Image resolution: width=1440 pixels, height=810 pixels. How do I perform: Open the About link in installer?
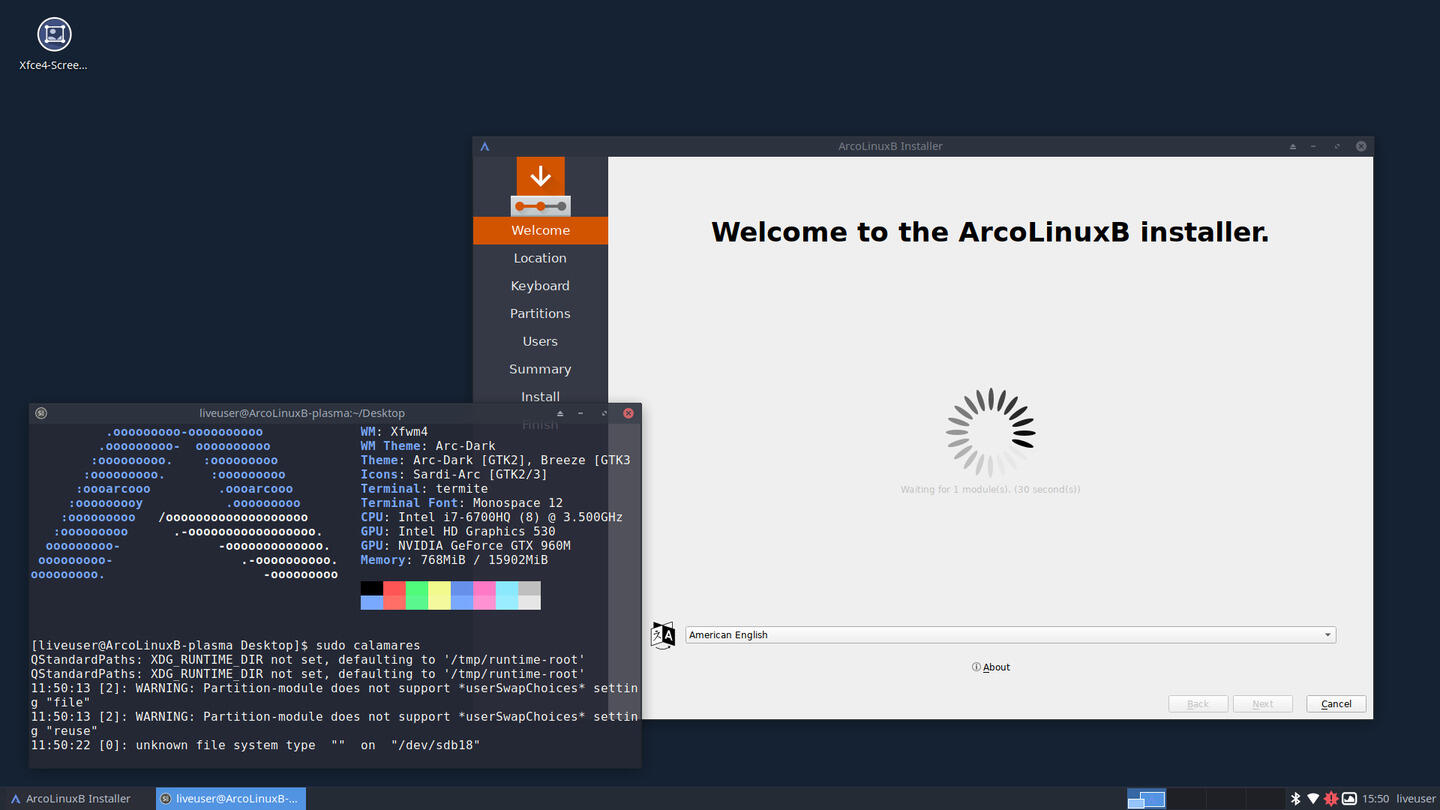(x=991, y=667)
